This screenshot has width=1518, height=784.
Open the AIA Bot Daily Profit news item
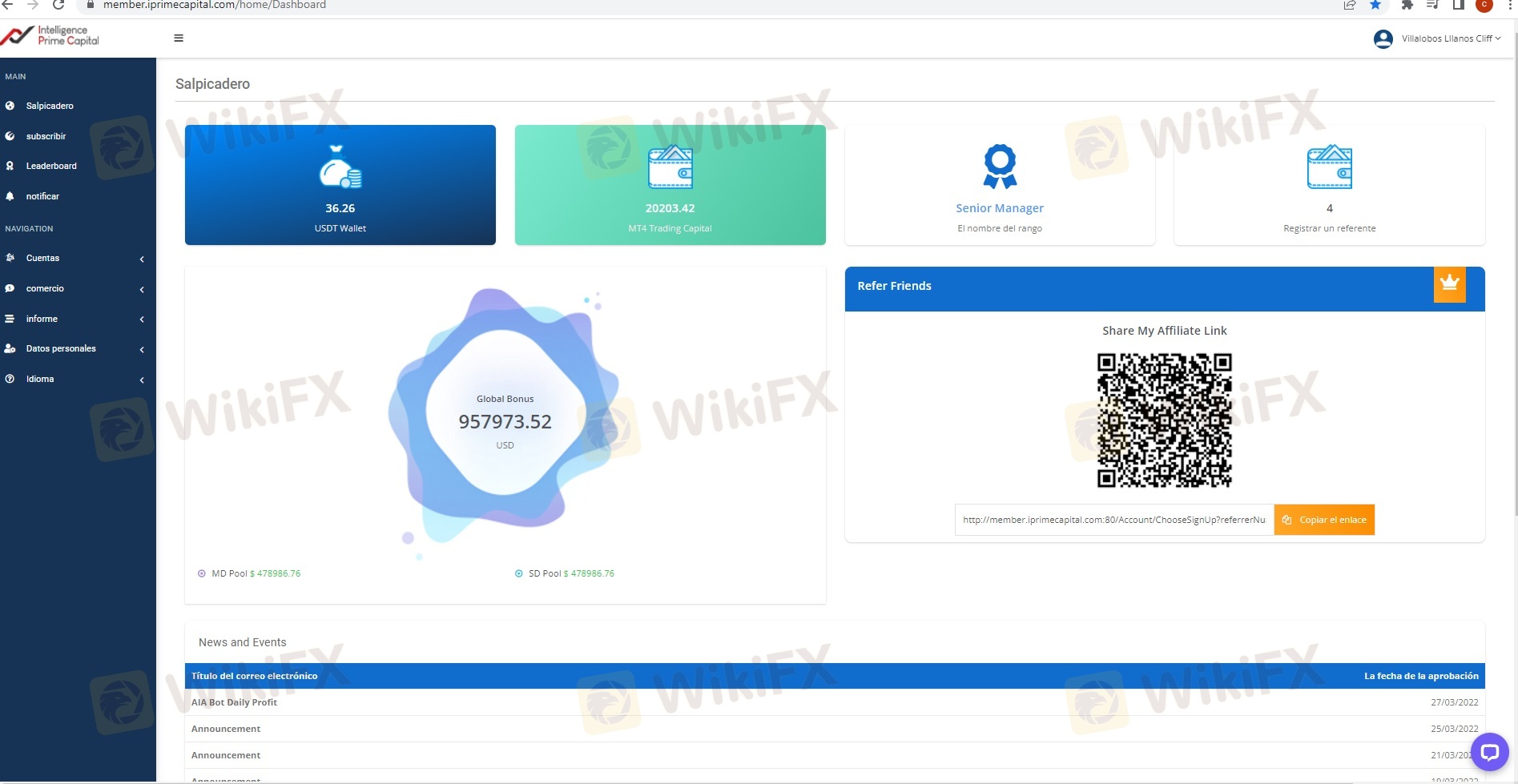pos(234,702)
